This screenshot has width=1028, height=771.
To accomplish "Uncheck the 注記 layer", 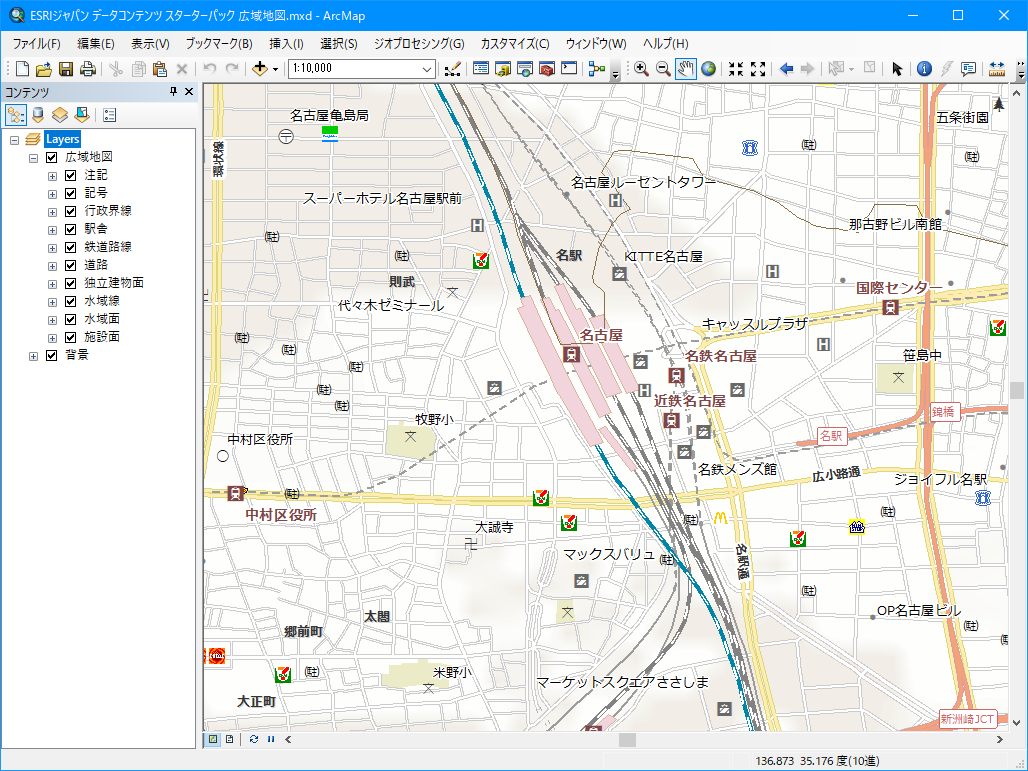I will click(71, 175).
